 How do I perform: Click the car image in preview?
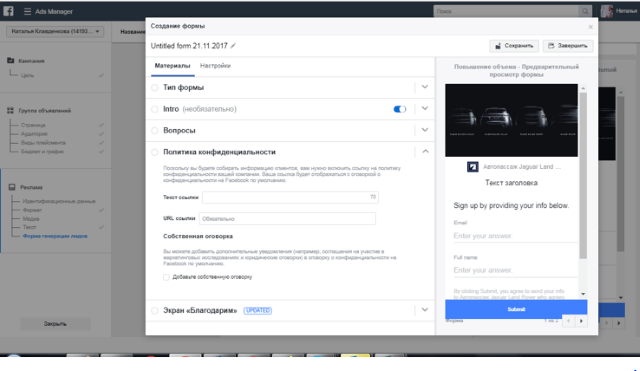pyautogui.click(x=511, y=120)
